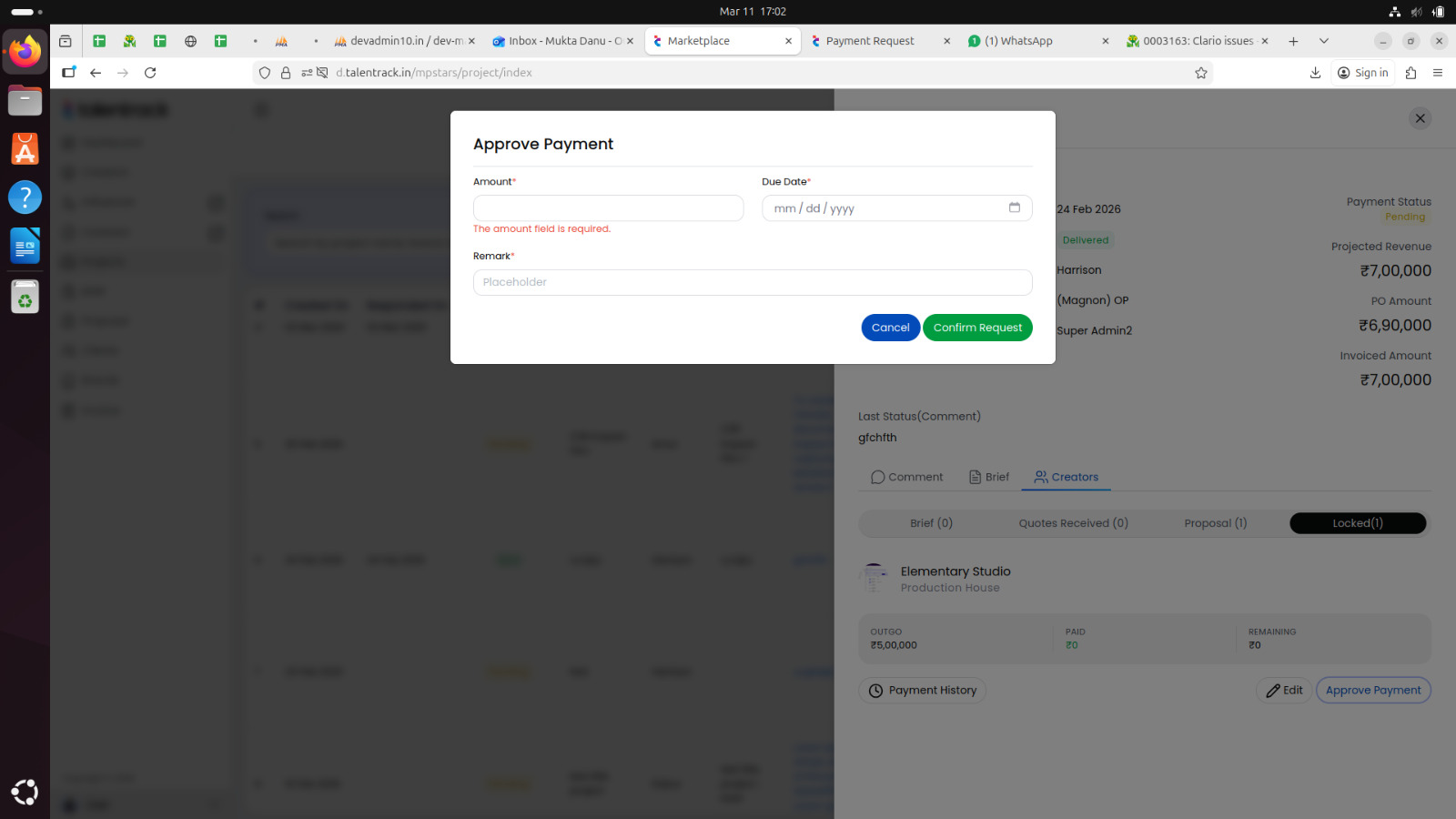Click the calendar icon in Due Date field
Screen dimensions: 1456x819
(x=1014, y=207)
